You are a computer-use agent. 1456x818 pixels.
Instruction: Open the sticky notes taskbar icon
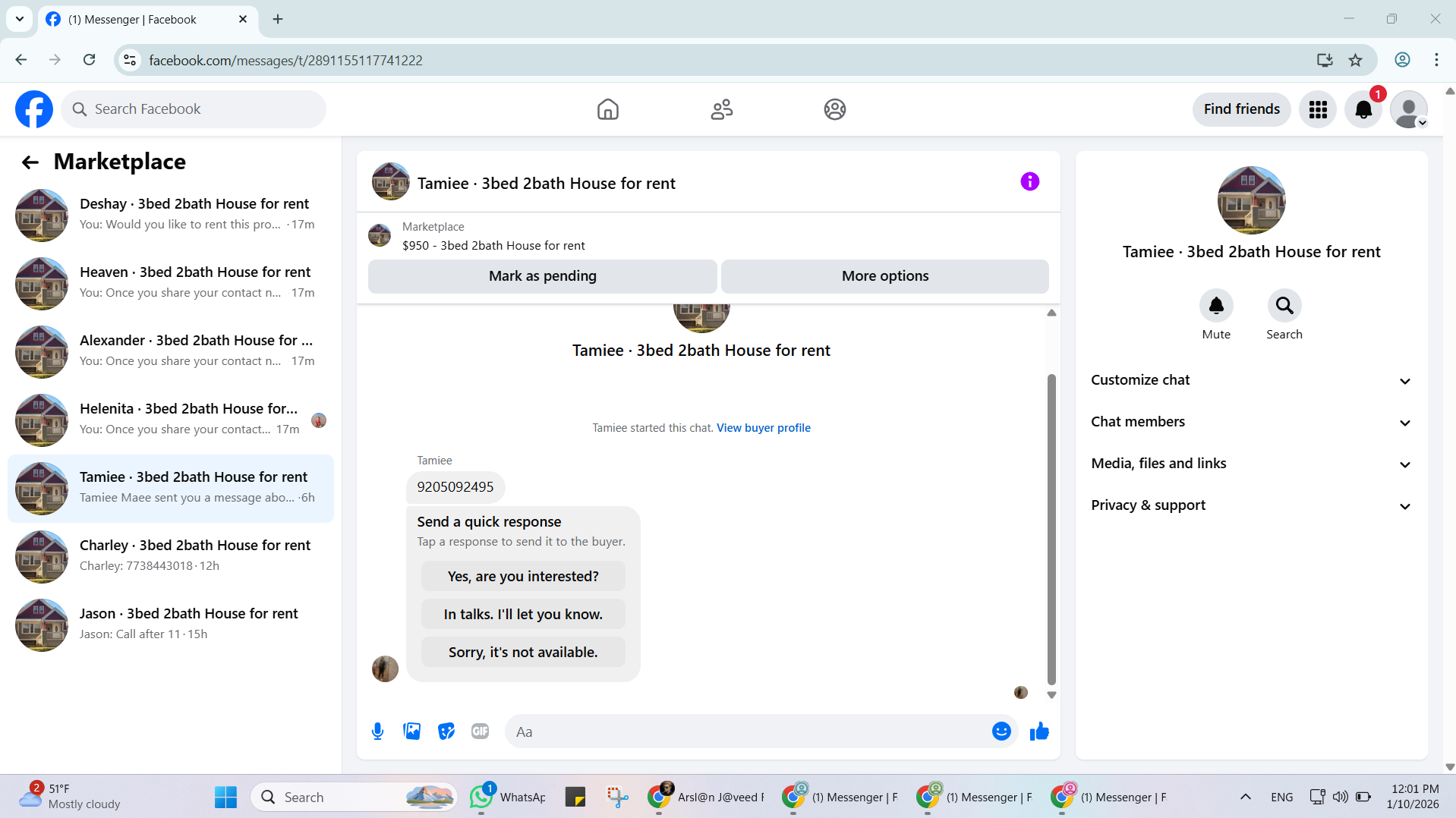pyautogui.click(x=575, y=798)
